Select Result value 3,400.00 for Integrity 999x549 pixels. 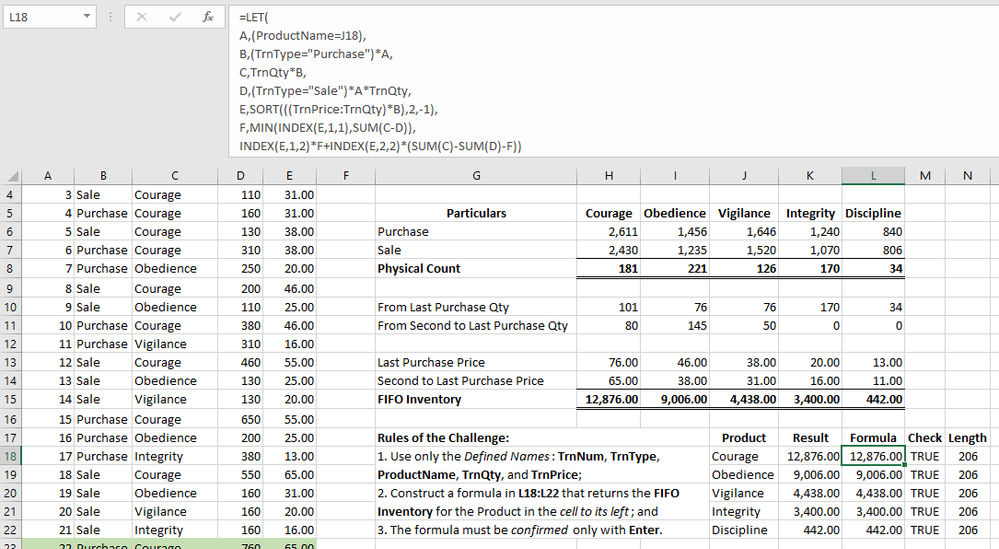[810, 512]
